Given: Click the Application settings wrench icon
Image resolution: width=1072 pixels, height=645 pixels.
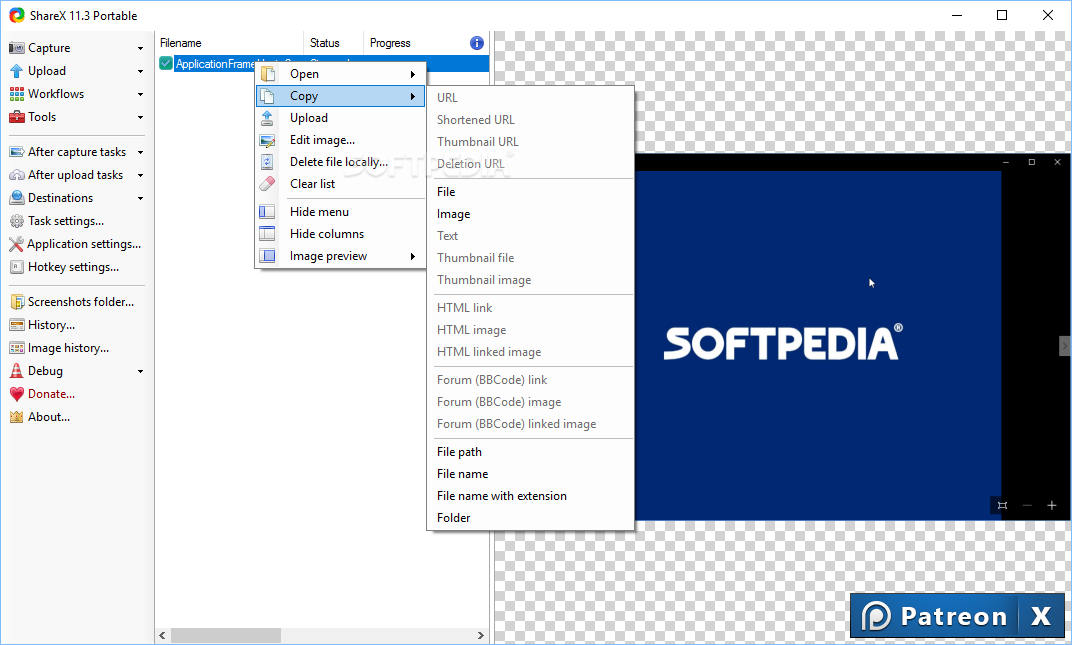Looking at the screenshot, I should coord(16,244).
